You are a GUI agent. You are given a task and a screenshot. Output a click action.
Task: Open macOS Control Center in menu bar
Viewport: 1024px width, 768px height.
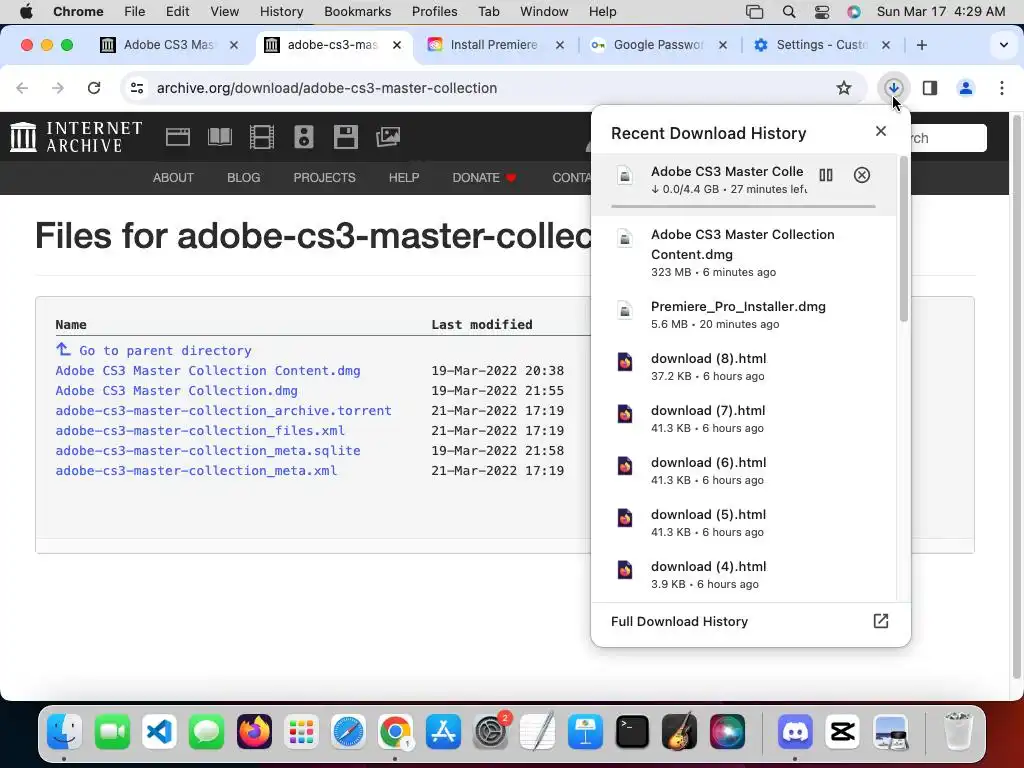click(x=822, y=12)
